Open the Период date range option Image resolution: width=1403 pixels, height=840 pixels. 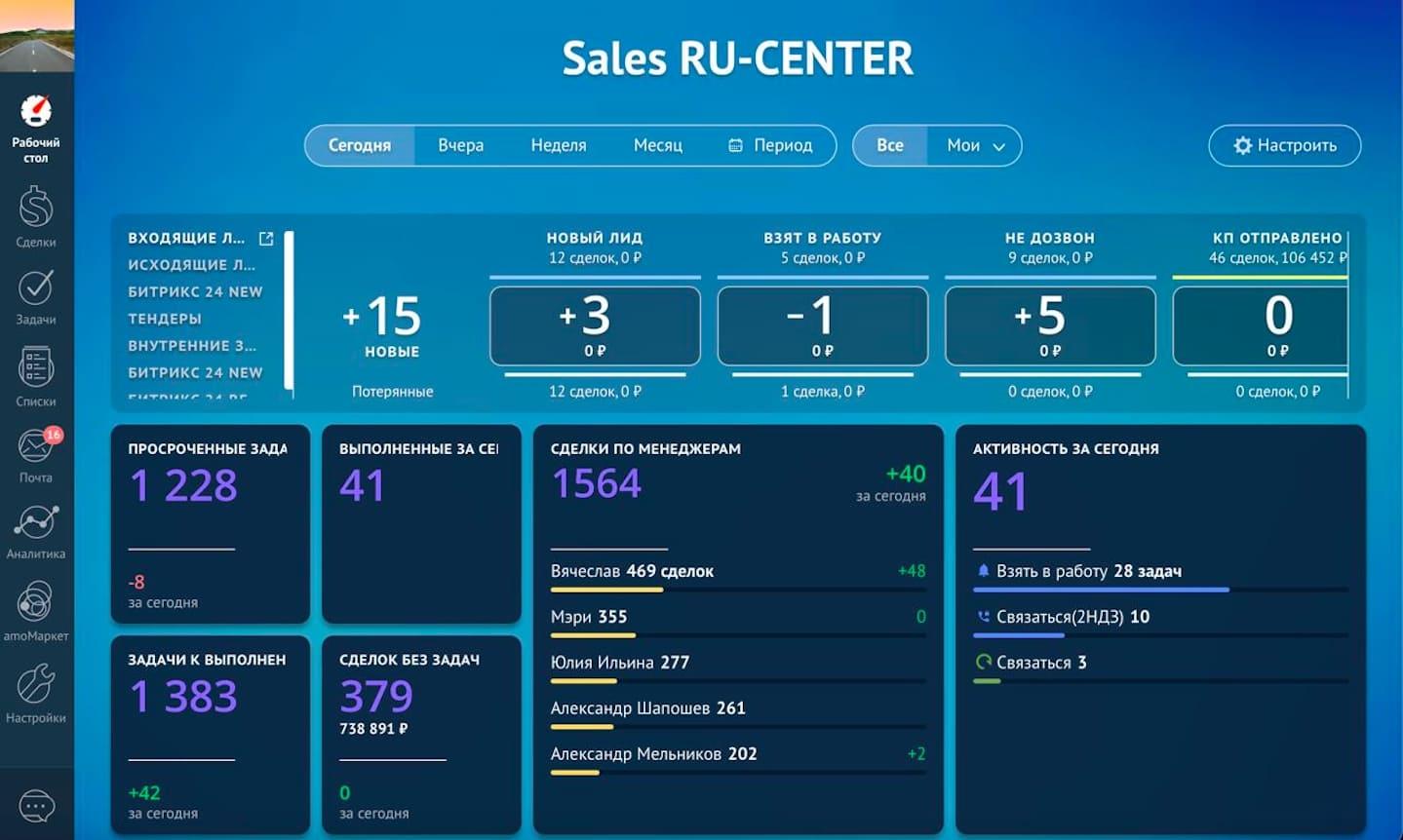coord(771,145)
